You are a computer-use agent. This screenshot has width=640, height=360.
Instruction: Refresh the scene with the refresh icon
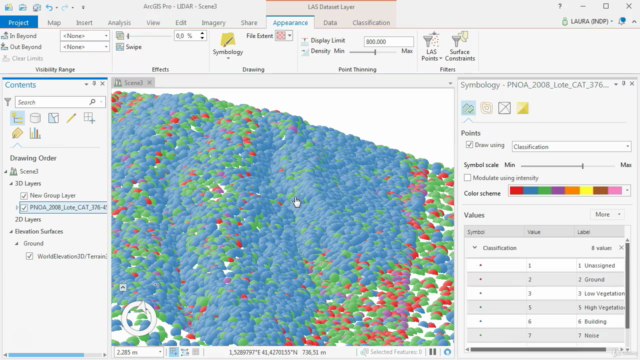pyautogui.click(x=447, y=352)
